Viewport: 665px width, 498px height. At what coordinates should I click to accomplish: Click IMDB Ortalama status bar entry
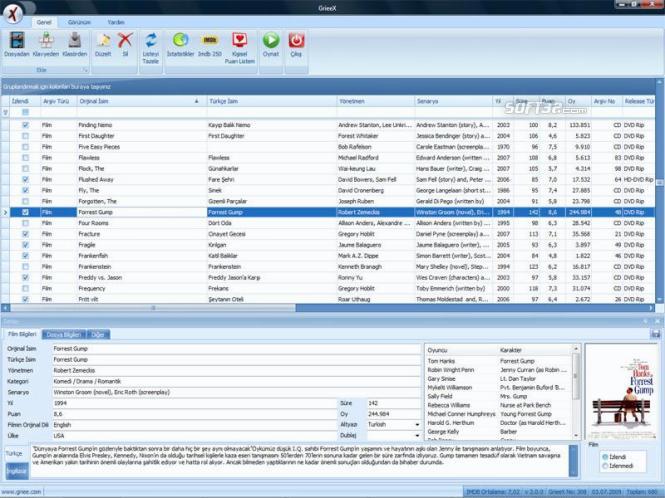pos(493,492)
